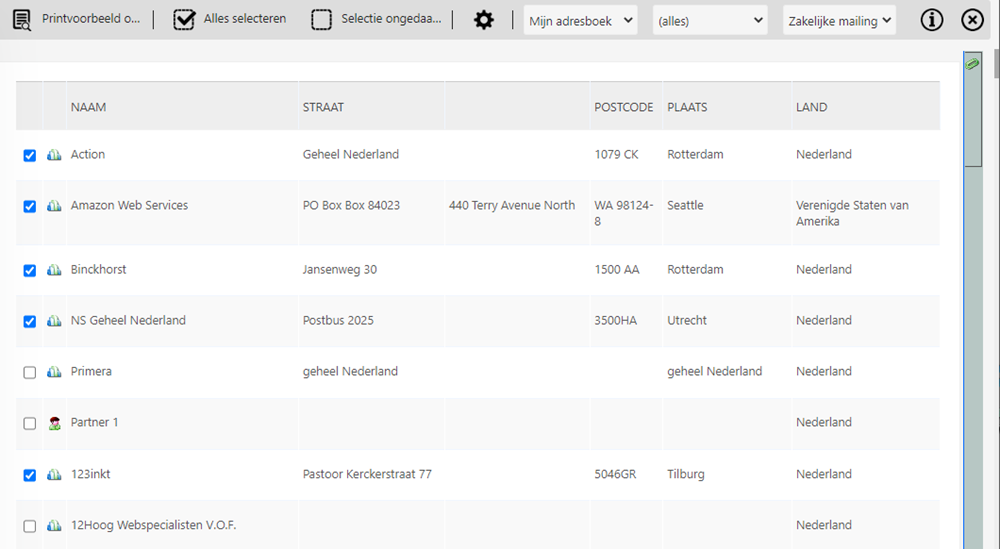Image resolution: width=1000 pixels, height=549 pixels.
Task: Open the Mijn adresboek dropdown
Action: coord(580,20)
